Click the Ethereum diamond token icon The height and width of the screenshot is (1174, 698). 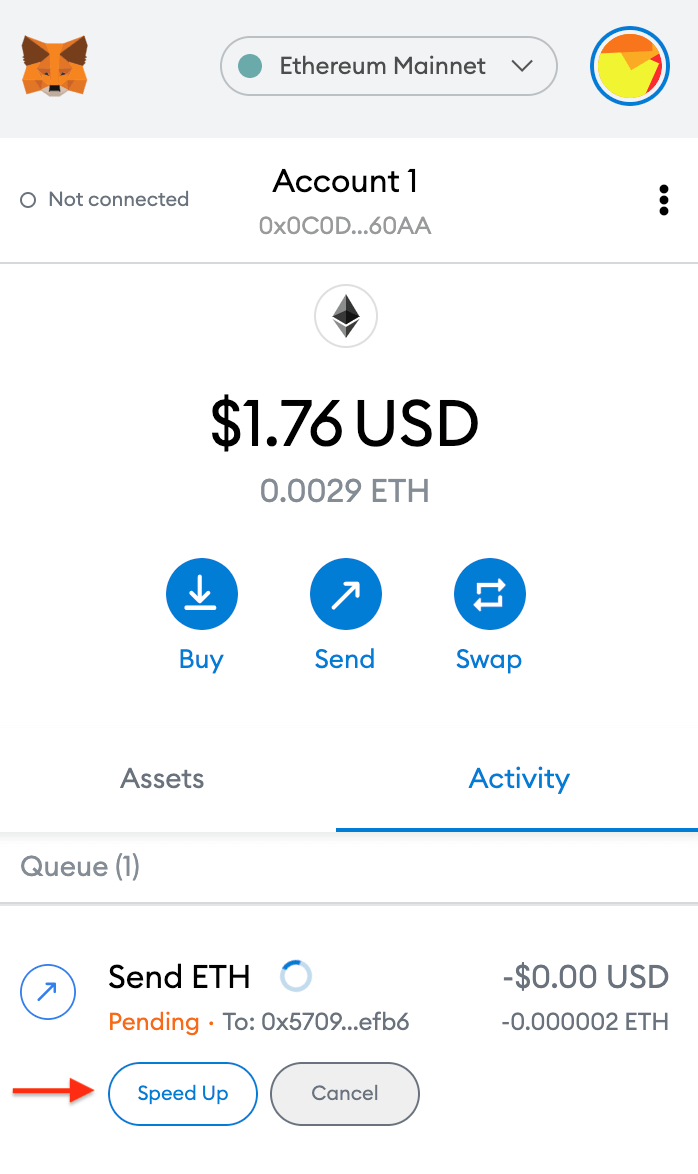pos(345,315)
